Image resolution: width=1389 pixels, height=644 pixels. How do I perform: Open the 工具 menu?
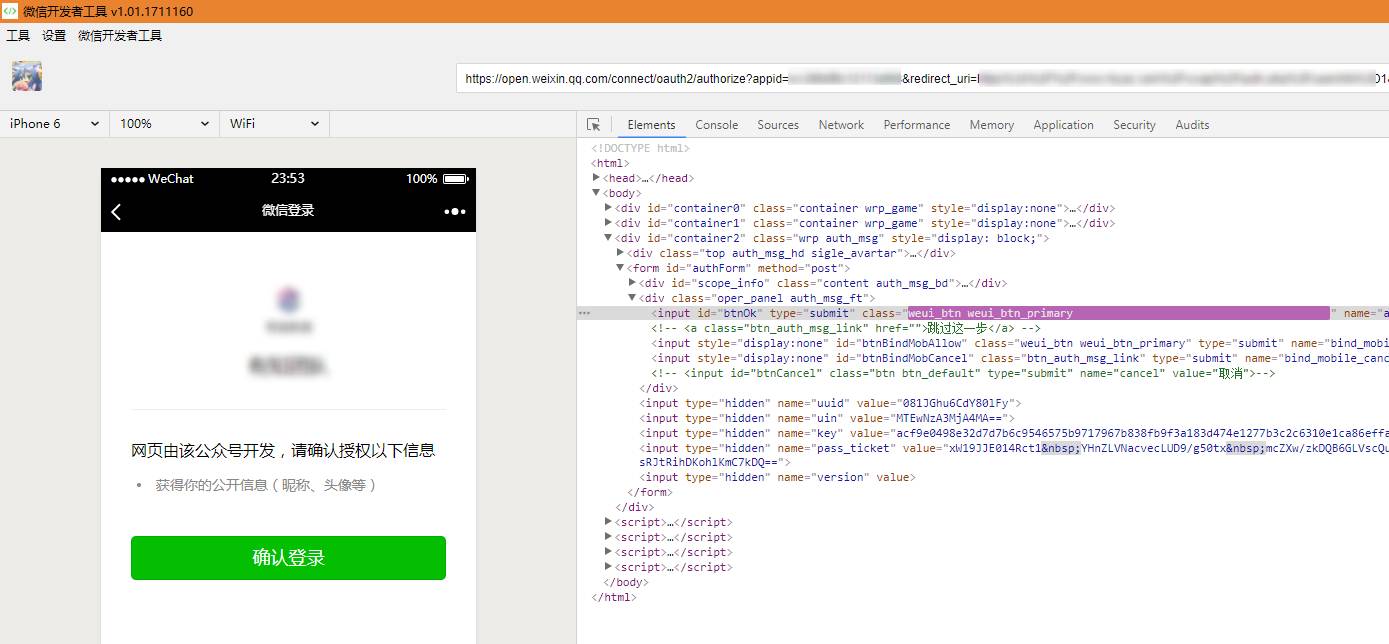tap(18, 36)
